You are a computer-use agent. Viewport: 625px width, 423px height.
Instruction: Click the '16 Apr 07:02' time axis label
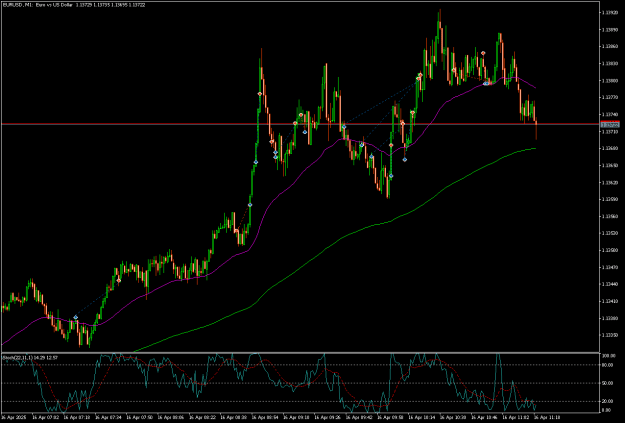point(45,417)
